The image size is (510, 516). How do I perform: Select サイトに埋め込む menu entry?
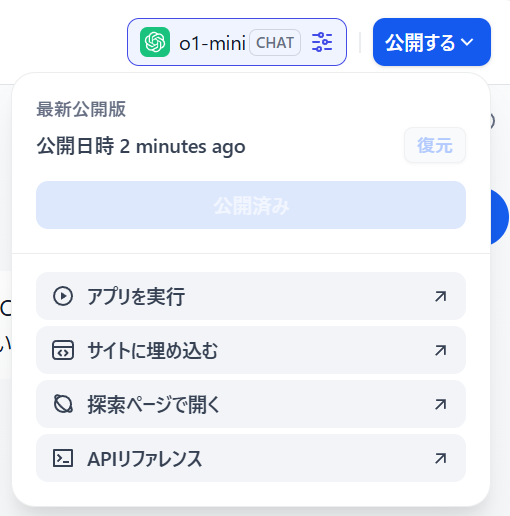click(x=251, y=350)
